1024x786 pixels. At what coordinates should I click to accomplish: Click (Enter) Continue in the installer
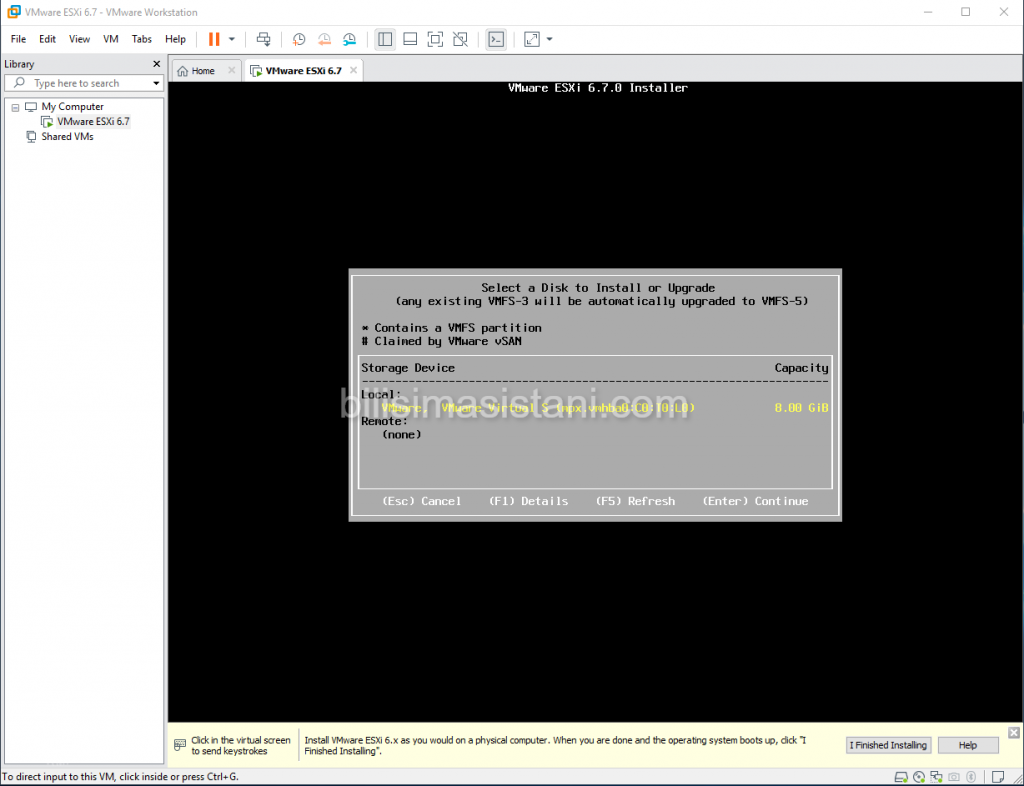[755, 501]
